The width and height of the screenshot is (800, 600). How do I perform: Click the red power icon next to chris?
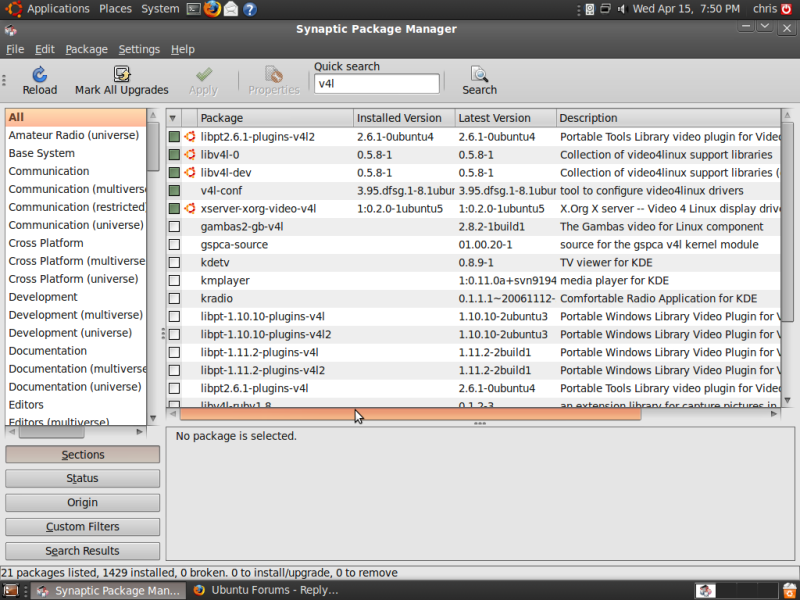(786, 9)
